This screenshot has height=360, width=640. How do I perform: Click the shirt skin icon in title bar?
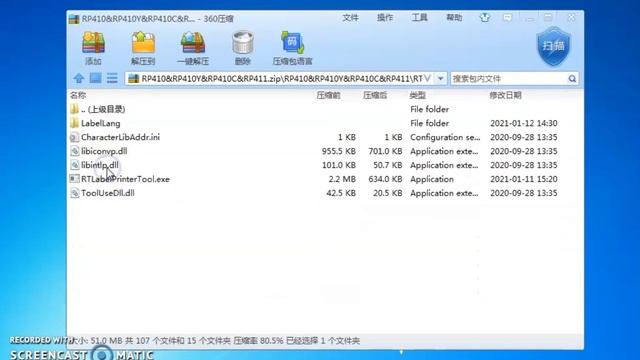[484, 18]
